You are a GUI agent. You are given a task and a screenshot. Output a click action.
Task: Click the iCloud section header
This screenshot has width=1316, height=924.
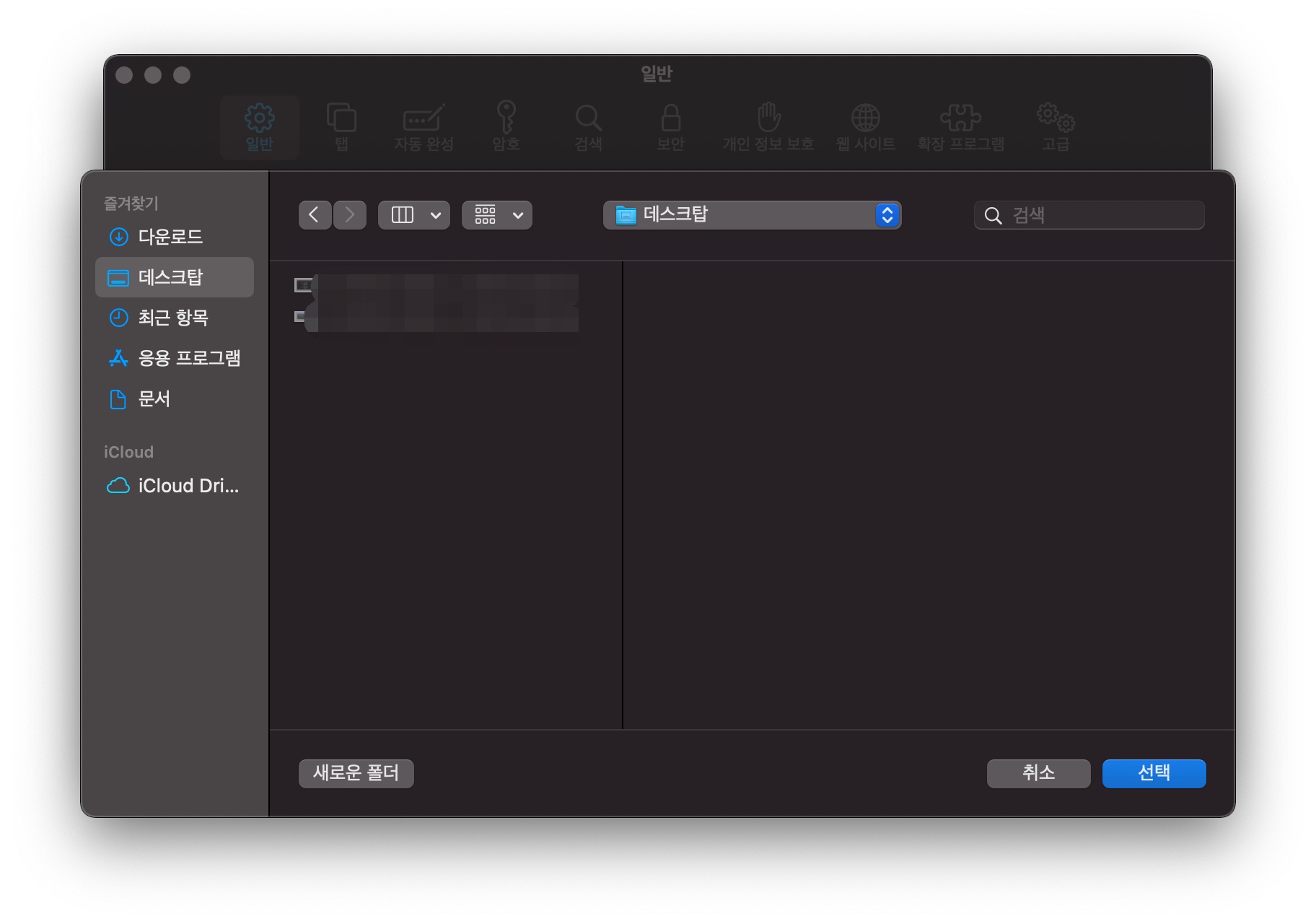tap(128, 452)
